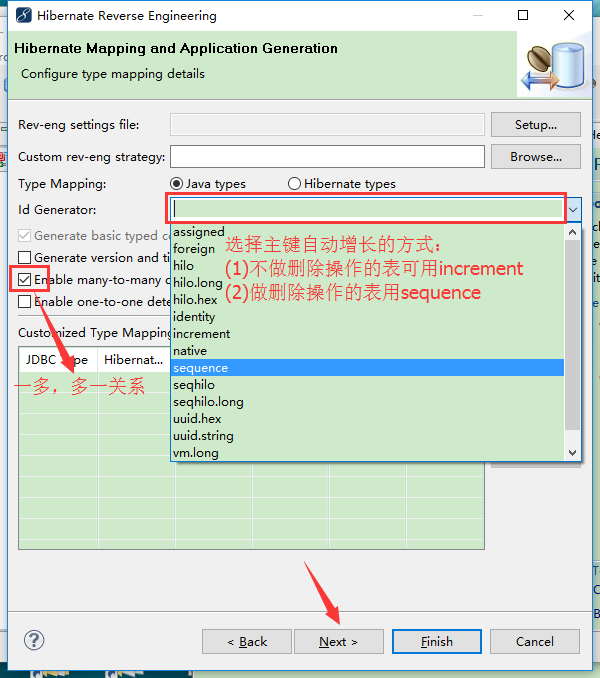600x678 pixels.
Task: Go to the Next page
Action: (x=338, y=642)
